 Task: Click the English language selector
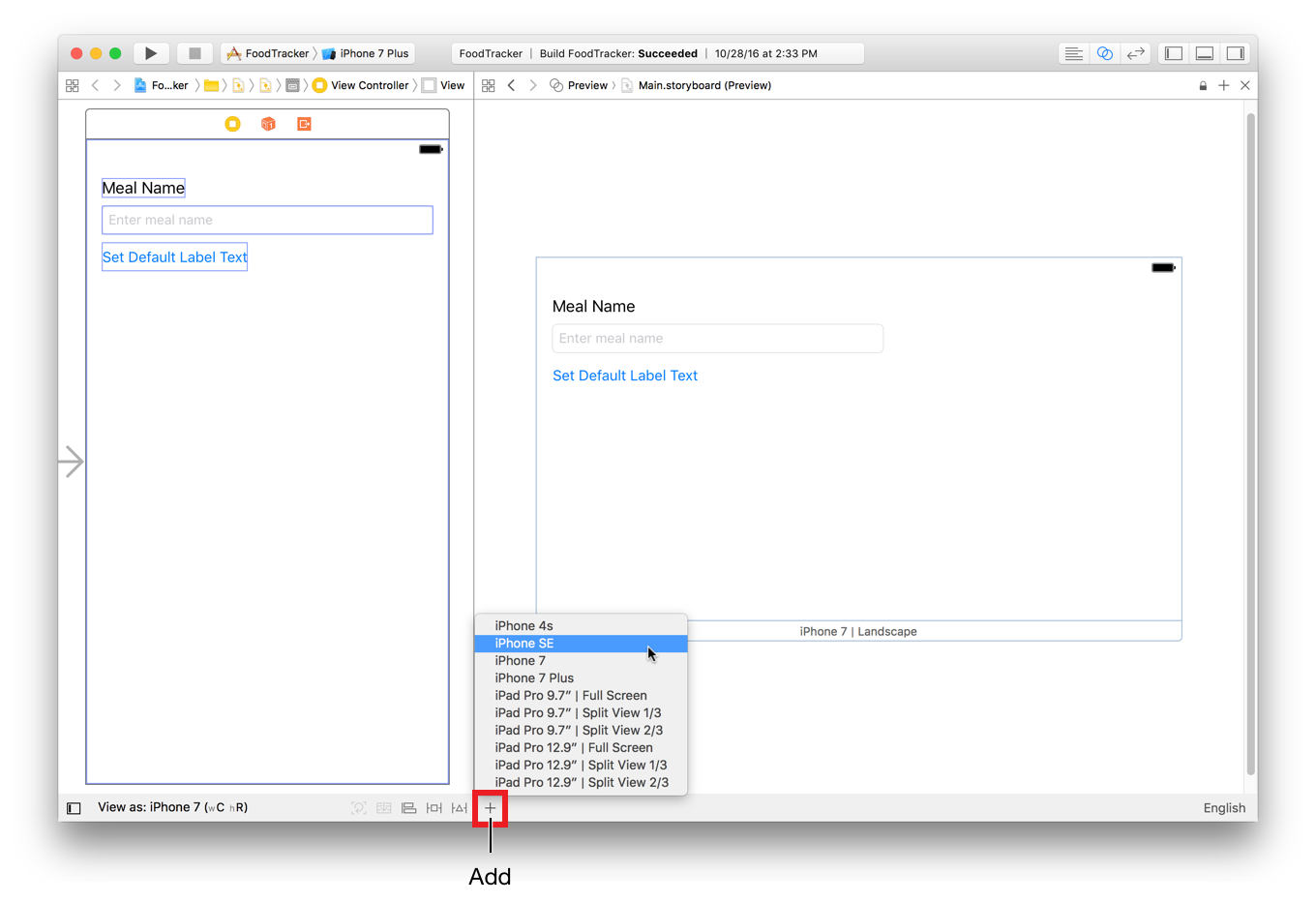click(1224, 808)
